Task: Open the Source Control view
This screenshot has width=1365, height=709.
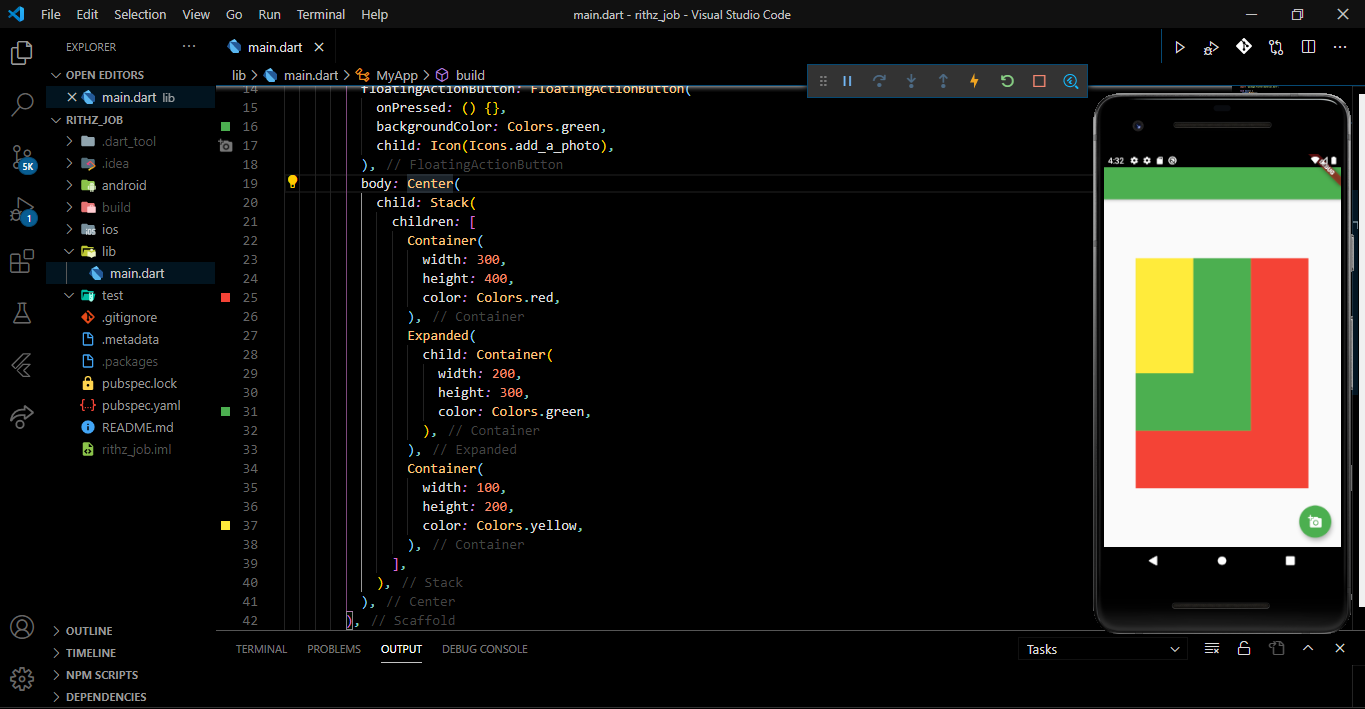Action: (x=22, y=157)
